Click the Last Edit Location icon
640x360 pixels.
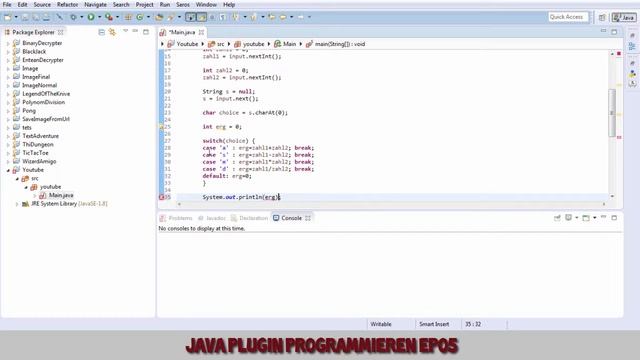[271, 17]
